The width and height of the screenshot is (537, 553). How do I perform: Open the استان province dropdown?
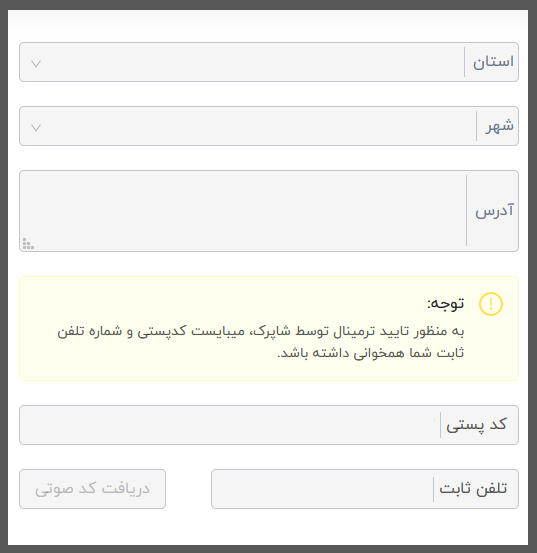click(x=269, y=62)
